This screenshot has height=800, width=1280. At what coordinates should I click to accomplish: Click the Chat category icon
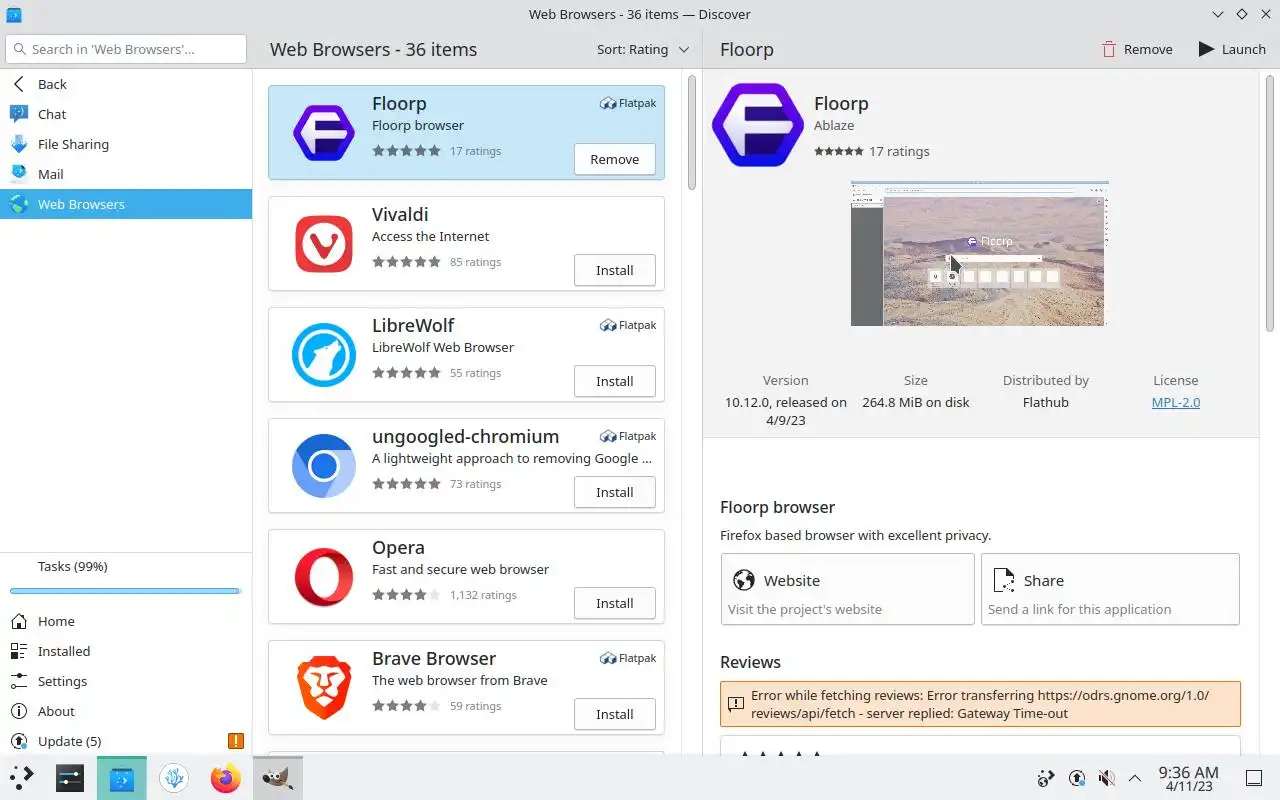click(18, 114)
